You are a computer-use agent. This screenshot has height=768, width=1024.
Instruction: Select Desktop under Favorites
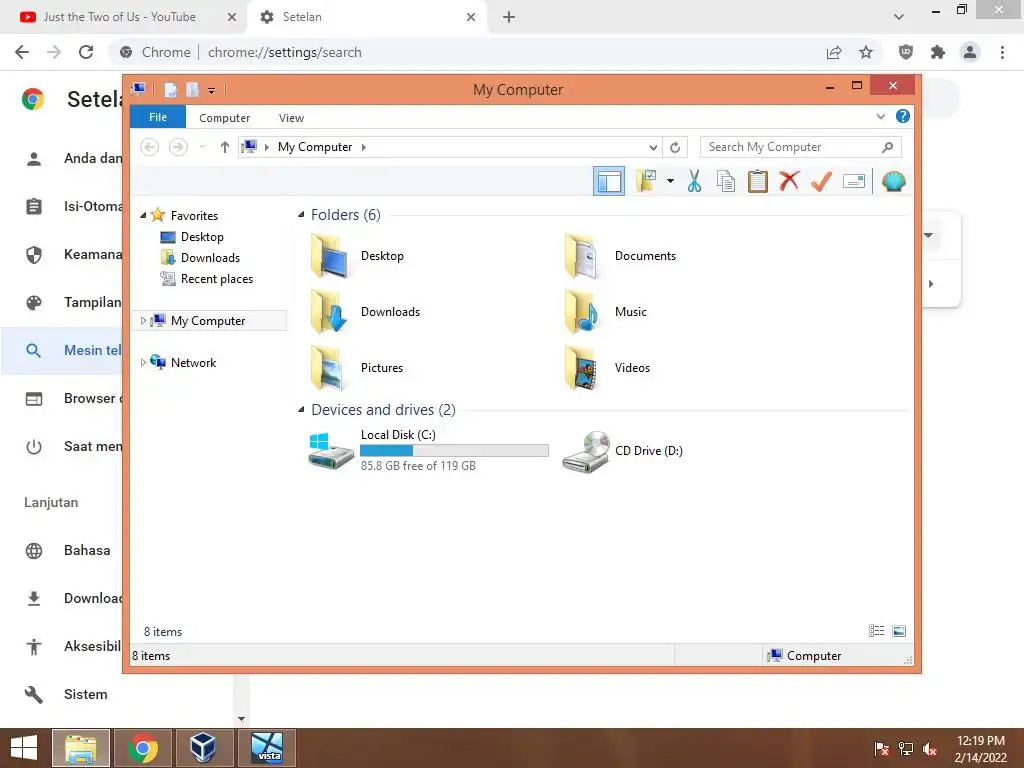coord(202,236)
